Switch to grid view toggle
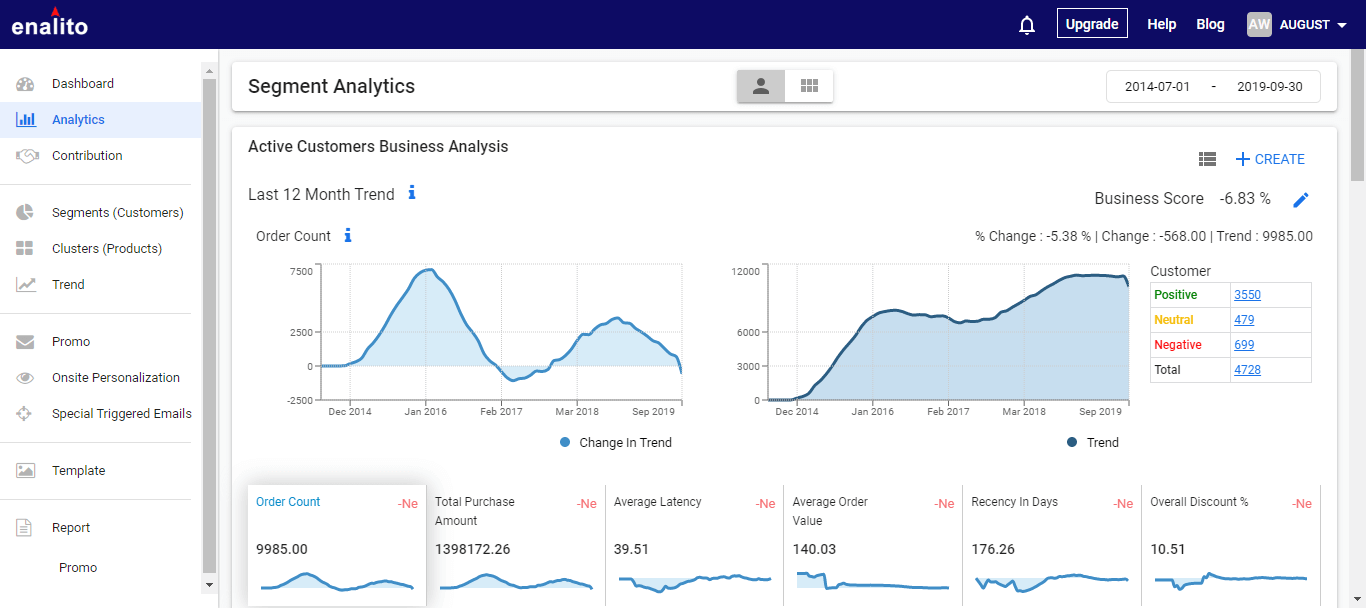 (x=809, y=86)
